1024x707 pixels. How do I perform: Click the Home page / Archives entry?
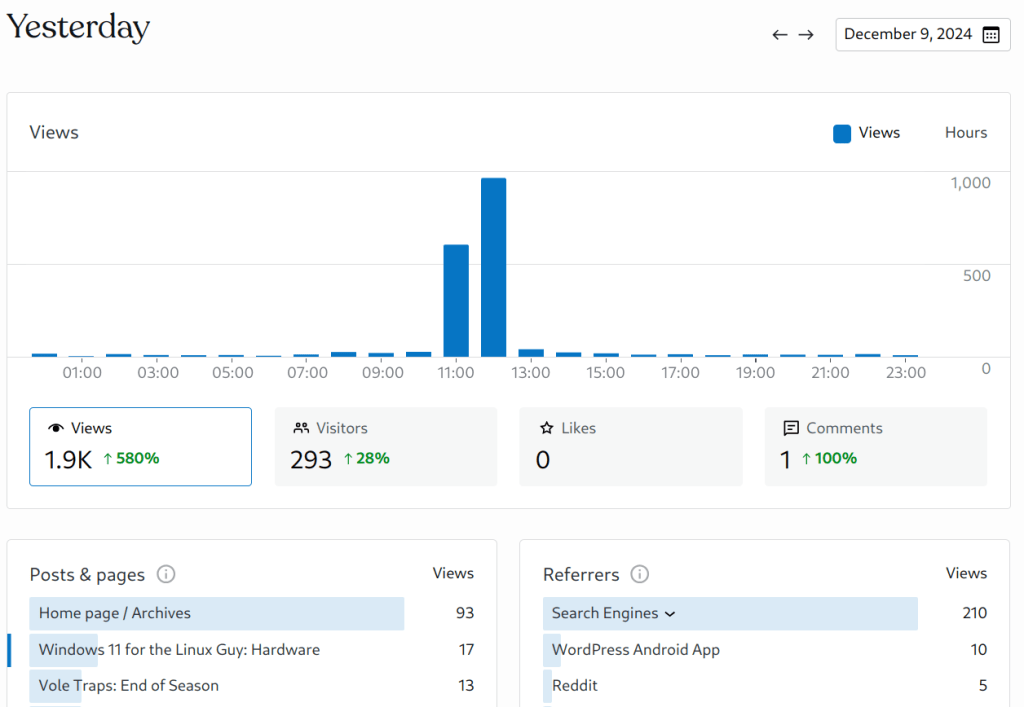point(115,613)
